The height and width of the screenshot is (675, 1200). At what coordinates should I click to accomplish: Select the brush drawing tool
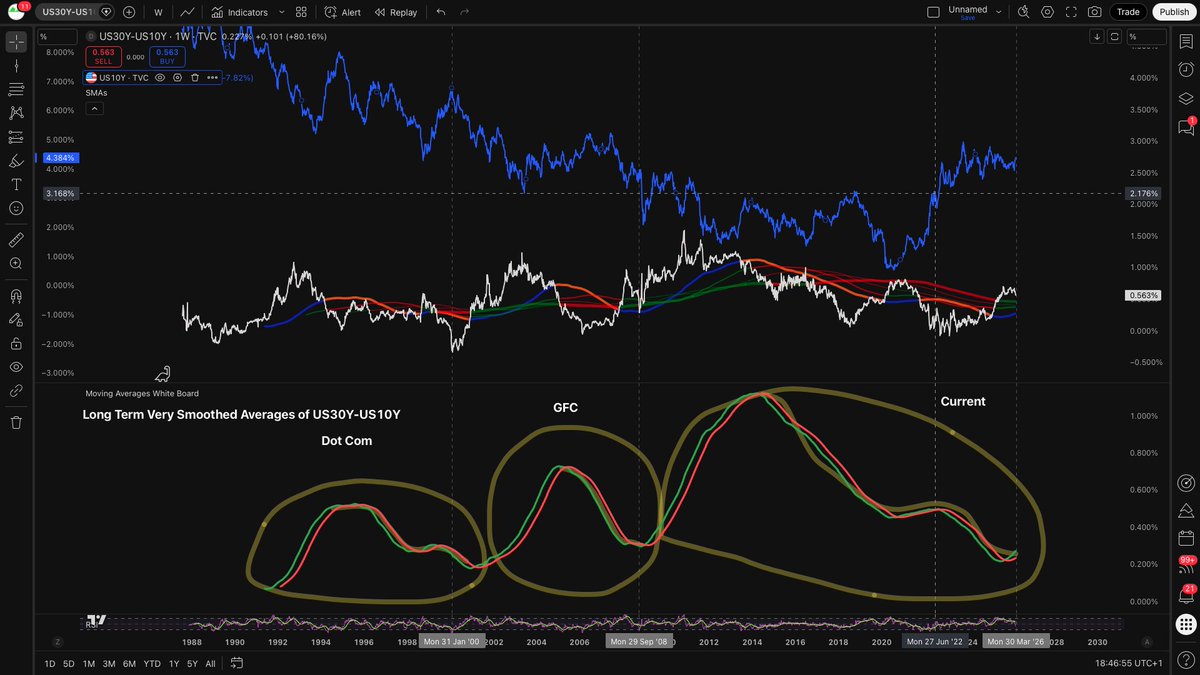(x=16, y=161)
